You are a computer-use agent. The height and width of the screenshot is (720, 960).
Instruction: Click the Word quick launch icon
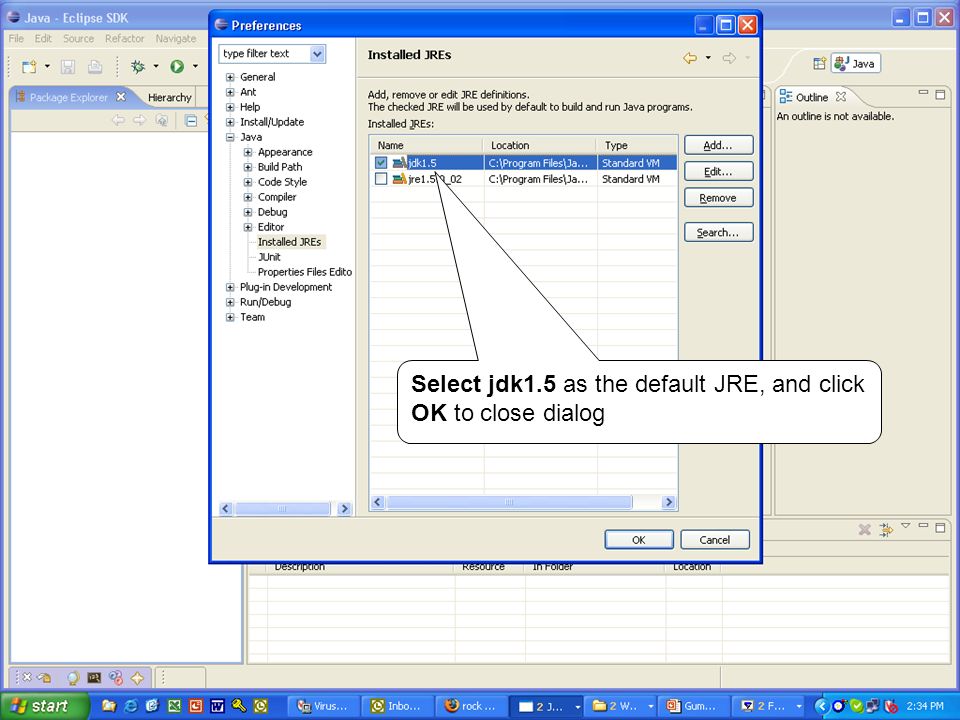217,706
